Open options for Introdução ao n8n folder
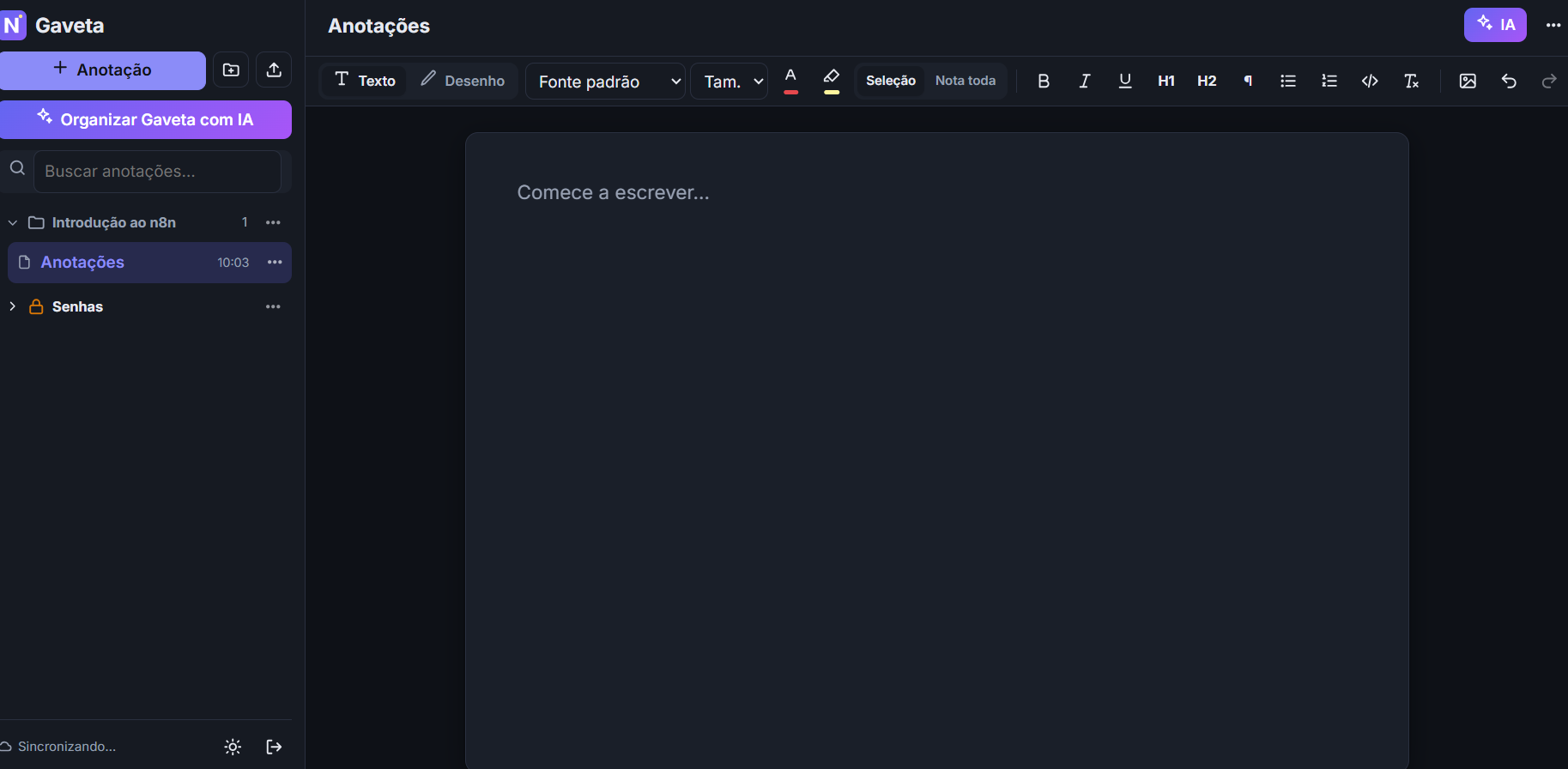This screenshot has width=1568, height=769. coord(273,222)
